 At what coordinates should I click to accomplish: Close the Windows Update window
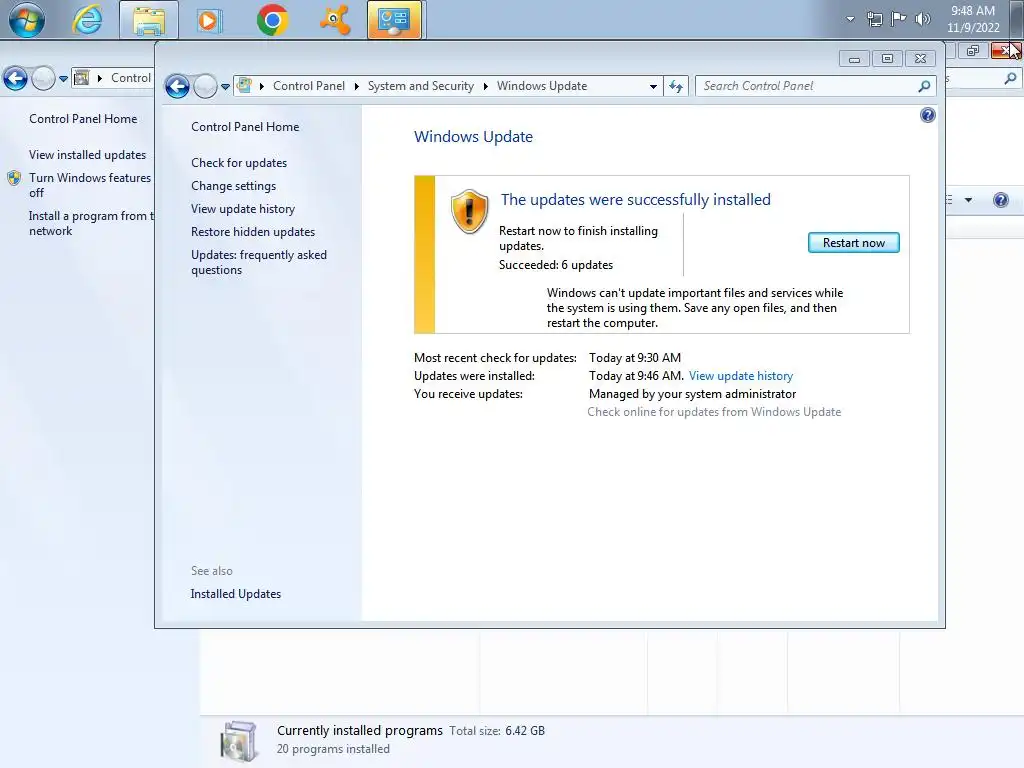pos(920,59)
